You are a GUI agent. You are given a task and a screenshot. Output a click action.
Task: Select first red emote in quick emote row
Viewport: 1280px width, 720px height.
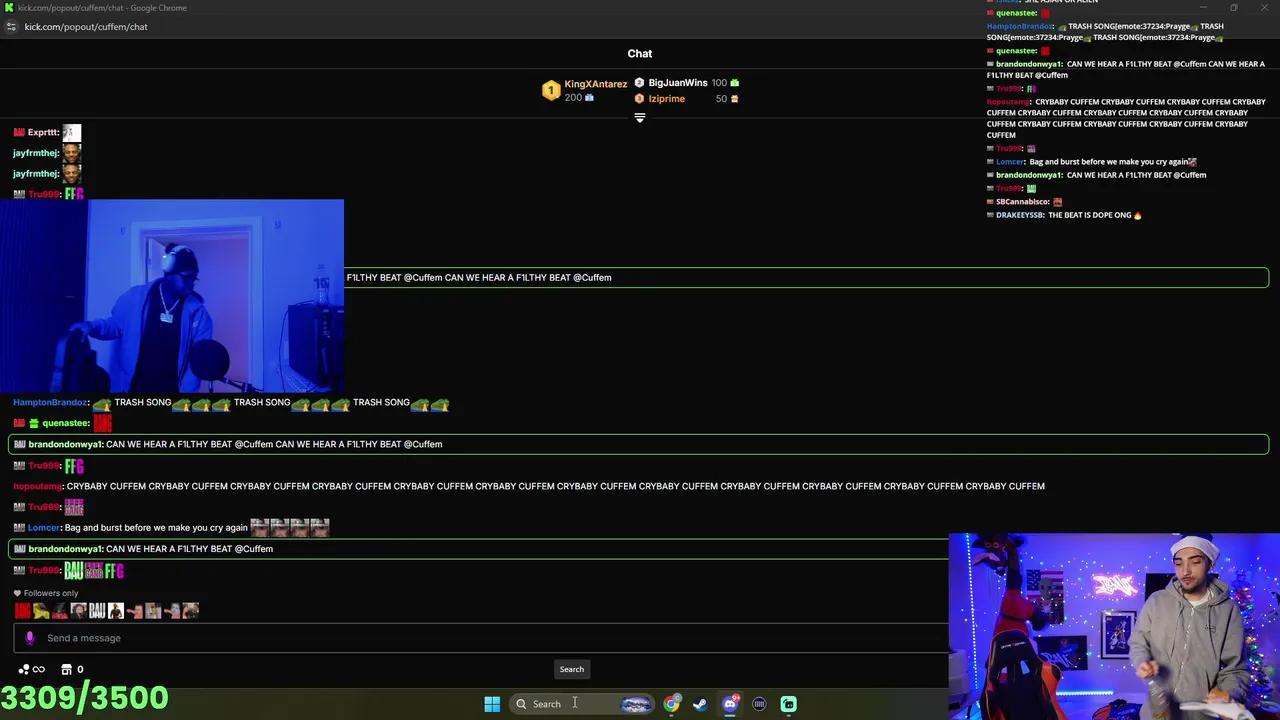(22, 610)
